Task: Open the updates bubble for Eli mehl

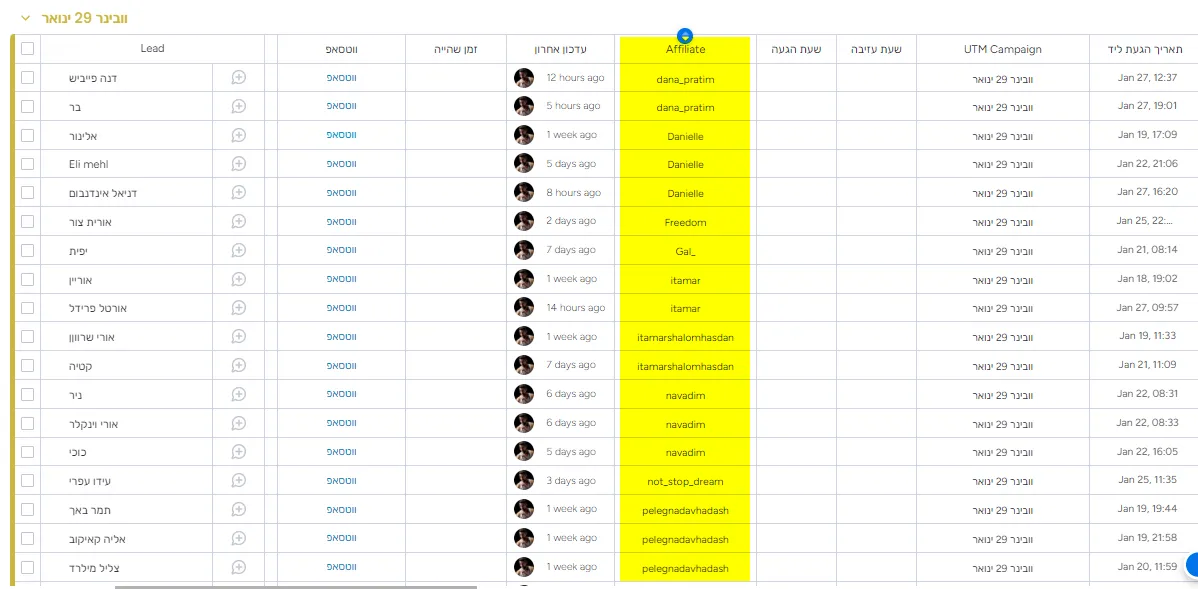Action: [238, 164]
